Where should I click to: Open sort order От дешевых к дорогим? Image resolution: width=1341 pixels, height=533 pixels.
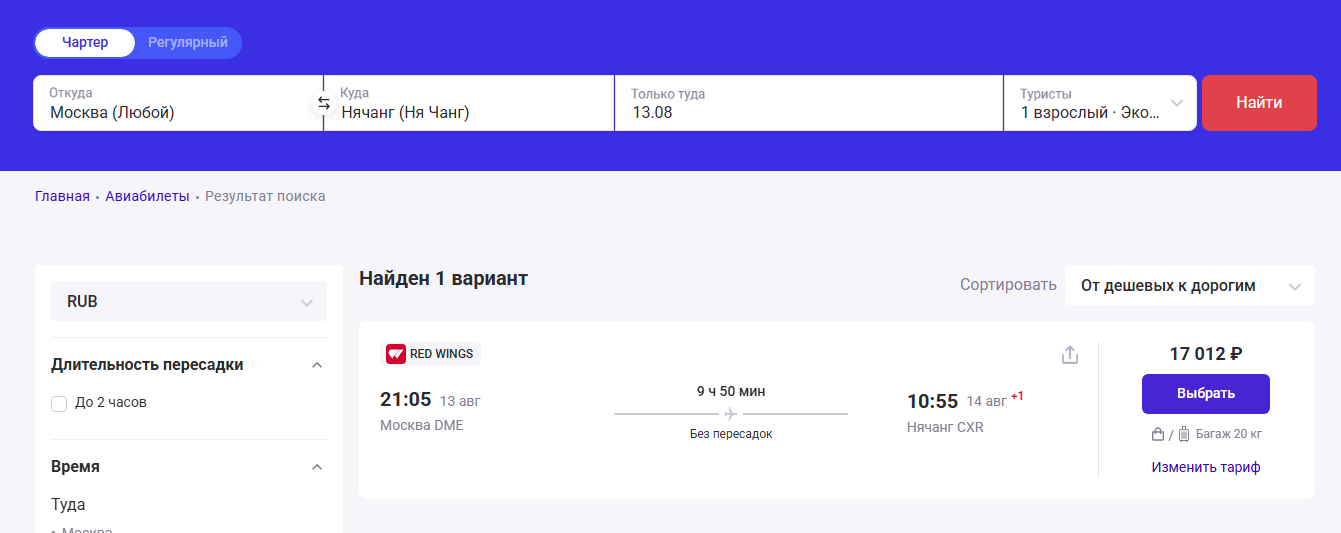(1190, 286)
